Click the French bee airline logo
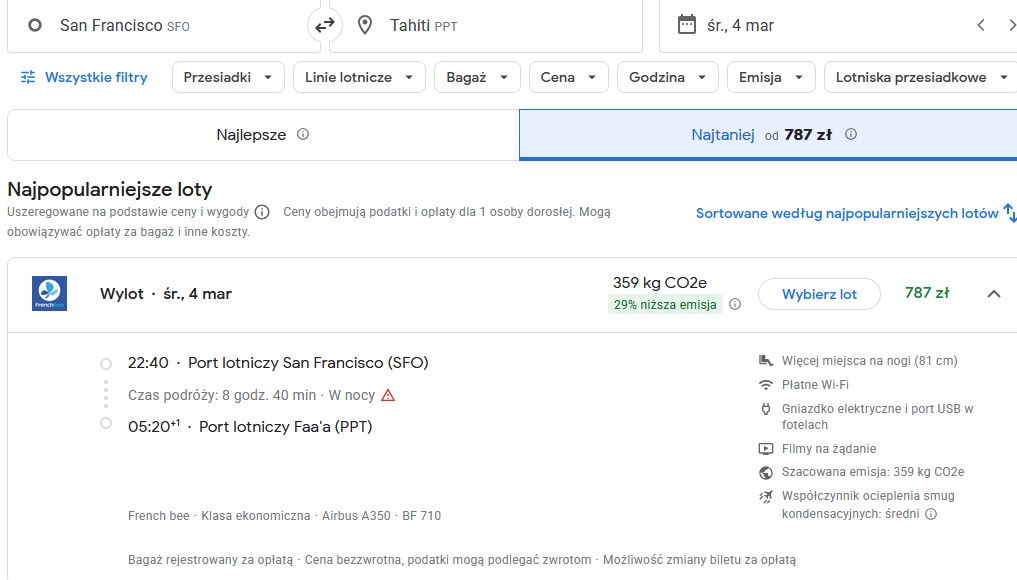 [49, 293]
